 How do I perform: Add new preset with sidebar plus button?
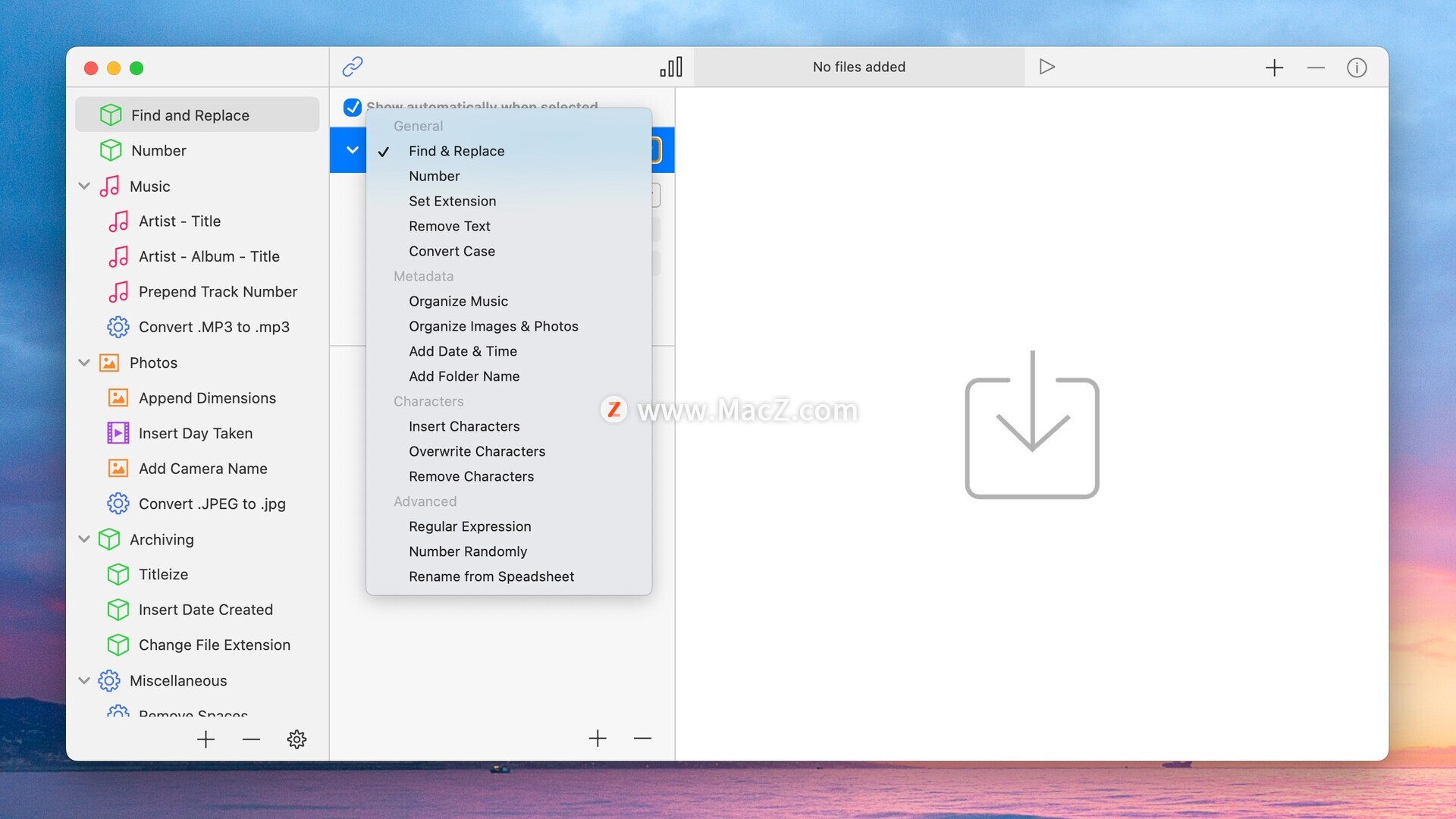pyautogui.click(x=206, y=739)
